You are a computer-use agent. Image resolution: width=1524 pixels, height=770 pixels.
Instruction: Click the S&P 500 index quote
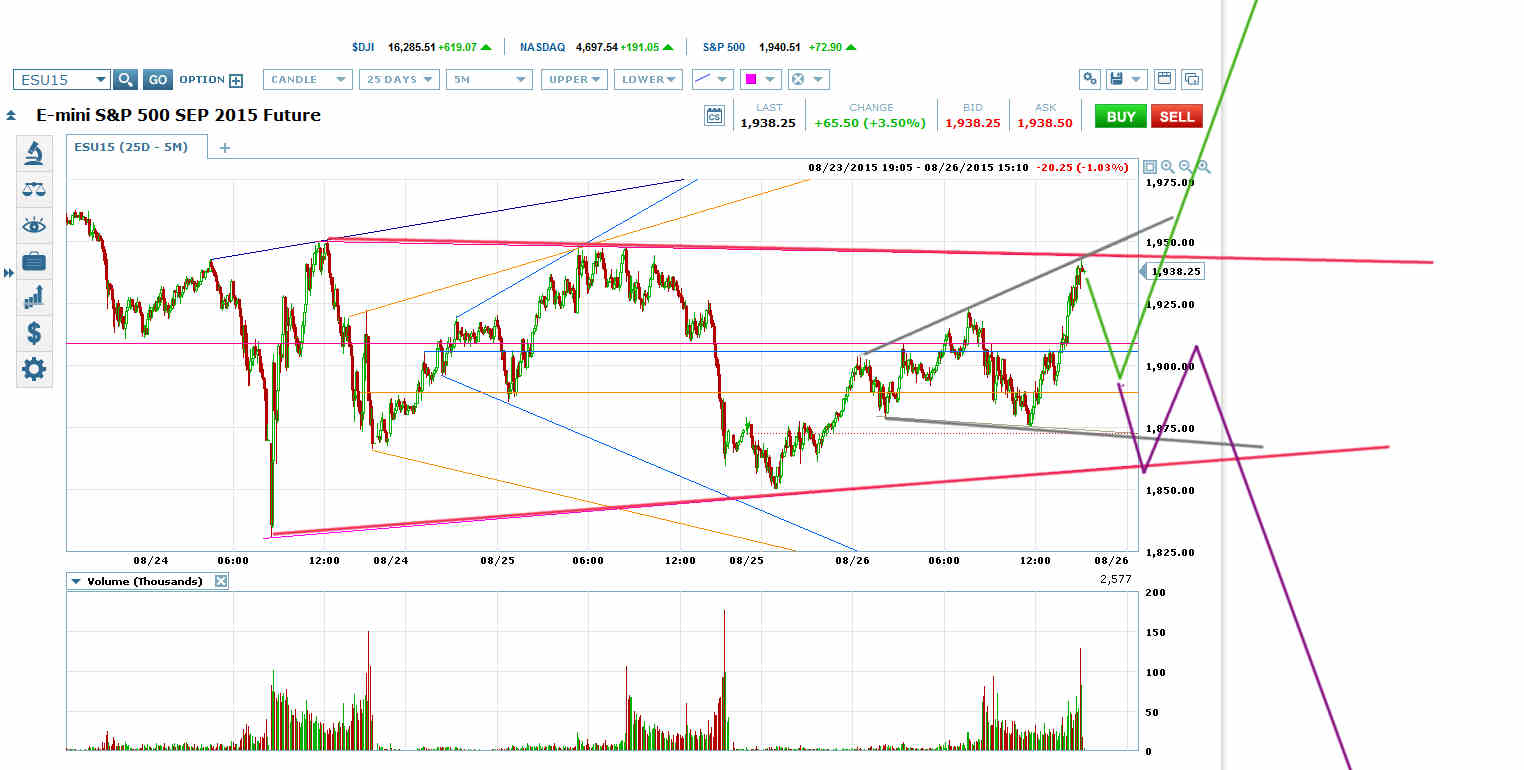(779, 46)
